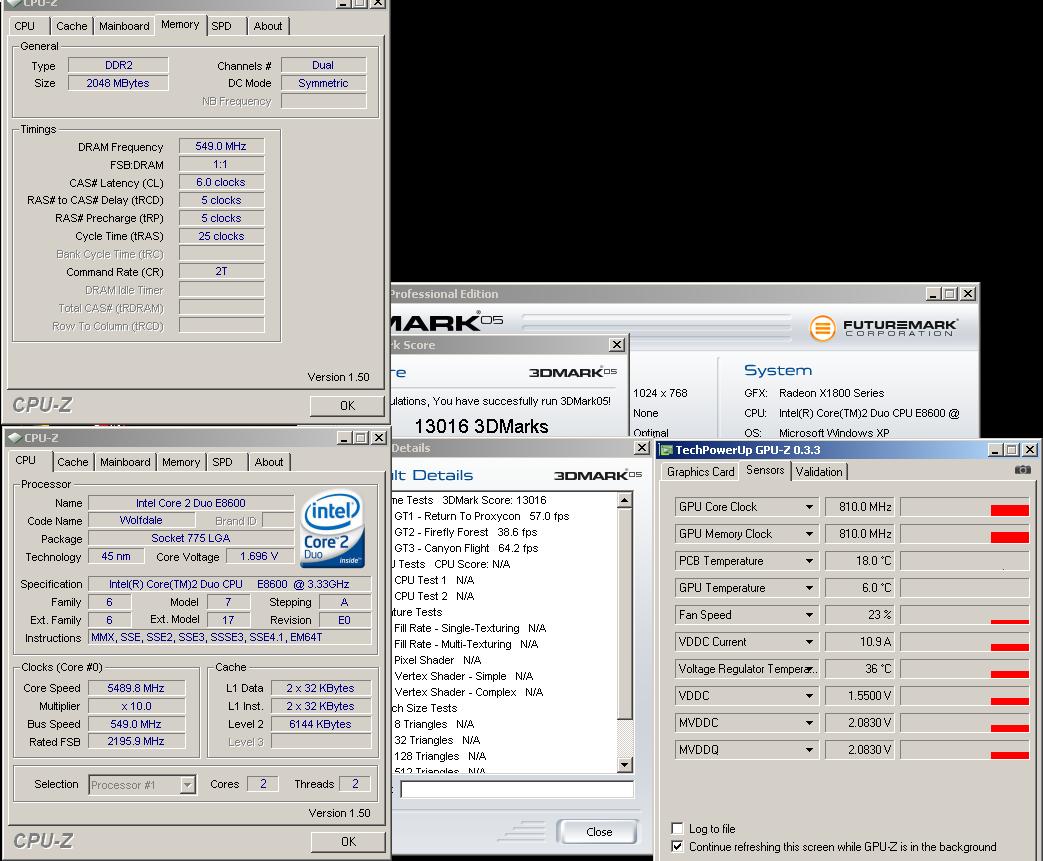Image resolution: width=1043 pixels, height=861 pixels.
Task: Click the Multiplier x 10.0 value
Action: point(136,706)
